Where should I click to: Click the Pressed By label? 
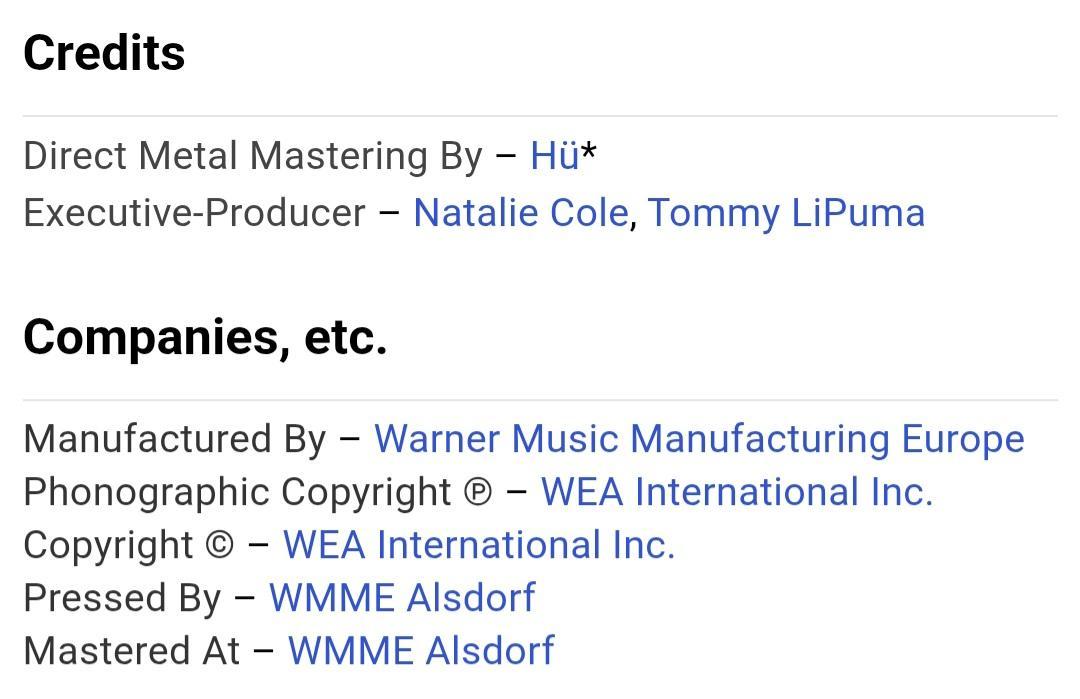click(122, 598)
